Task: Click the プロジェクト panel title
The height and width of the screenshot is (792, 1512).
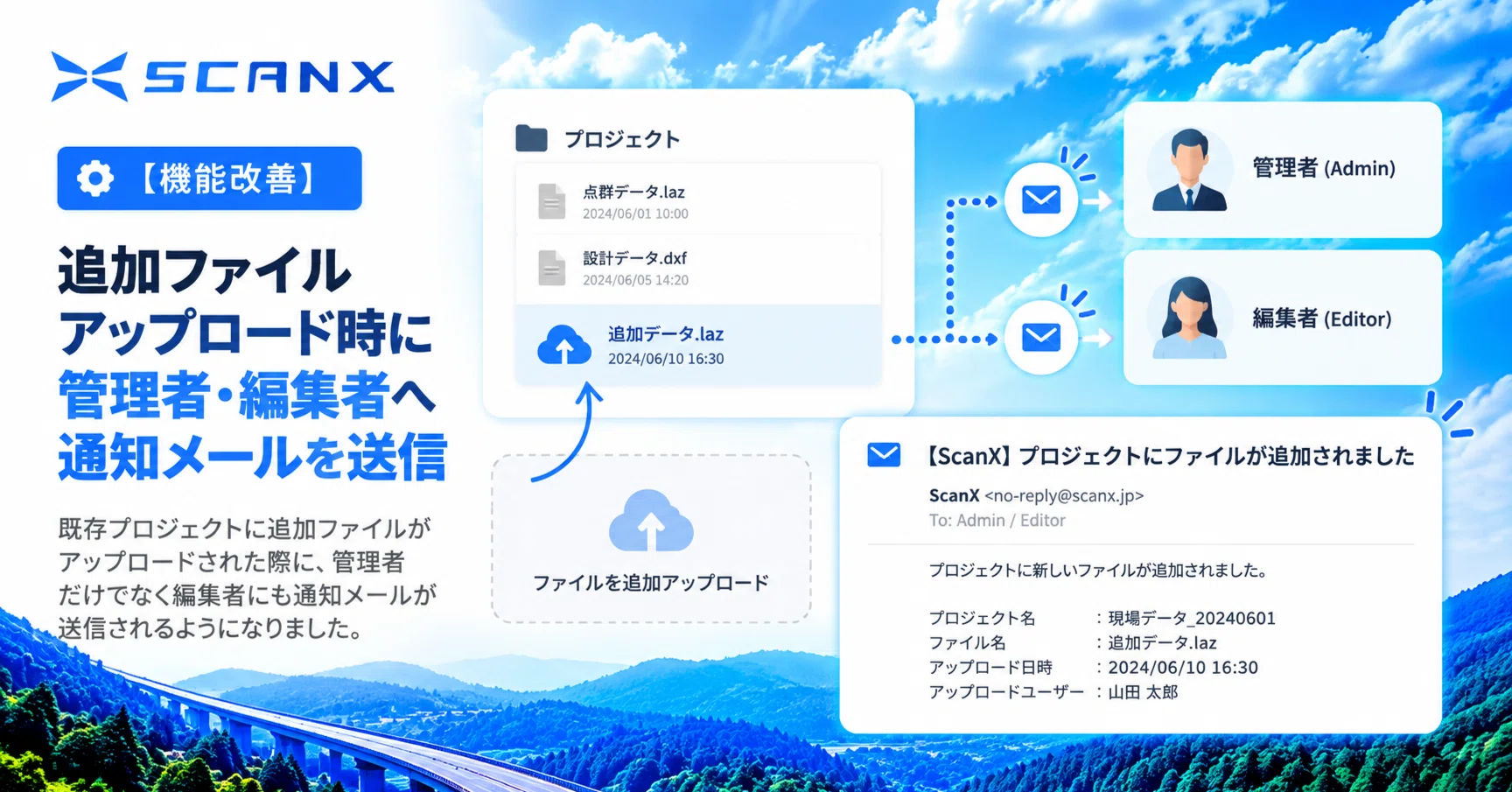Action: click(622, 139)
